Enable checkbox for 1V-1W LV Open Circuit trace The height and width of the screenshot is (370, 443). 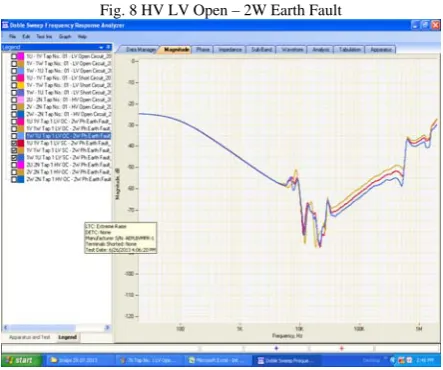(x=14, y=63)
